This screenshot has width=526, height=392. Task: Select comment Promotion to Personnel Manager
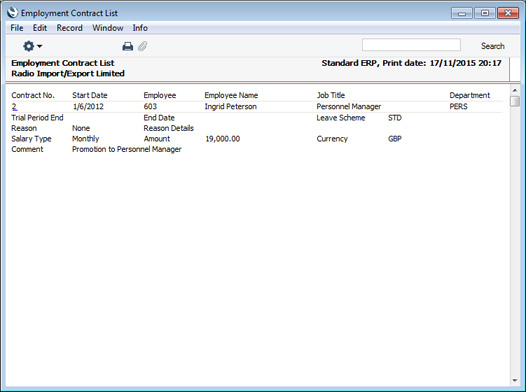click(x=126, y=149)
